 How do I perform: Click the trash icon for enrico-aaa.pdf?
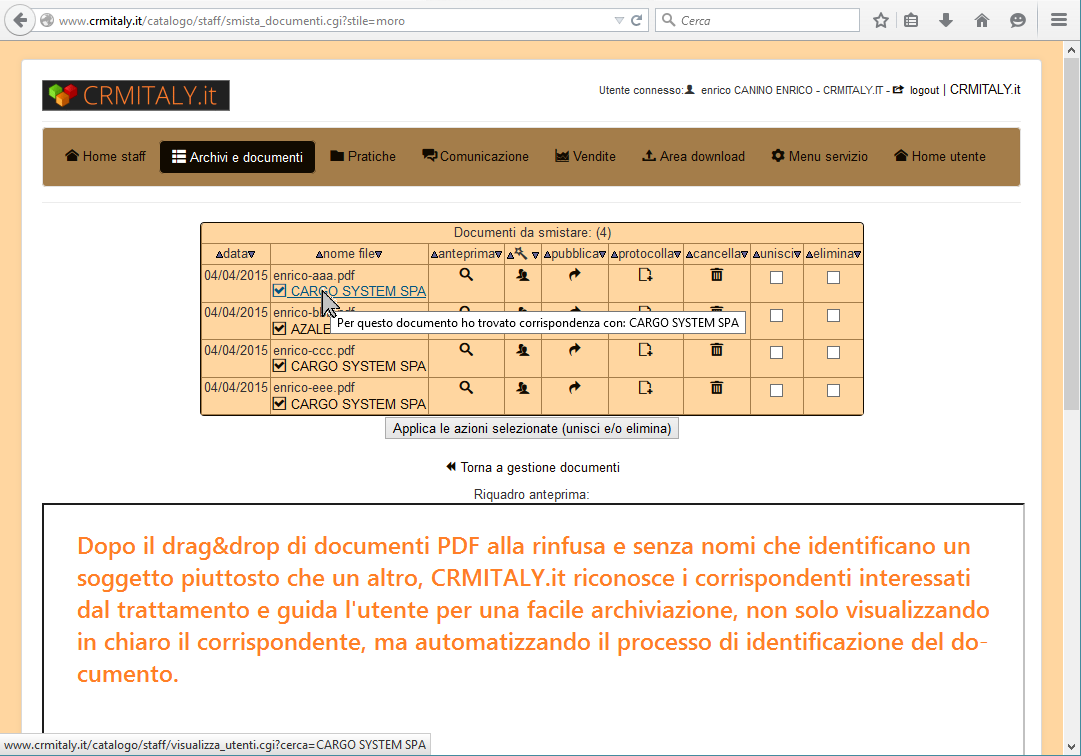716,275
